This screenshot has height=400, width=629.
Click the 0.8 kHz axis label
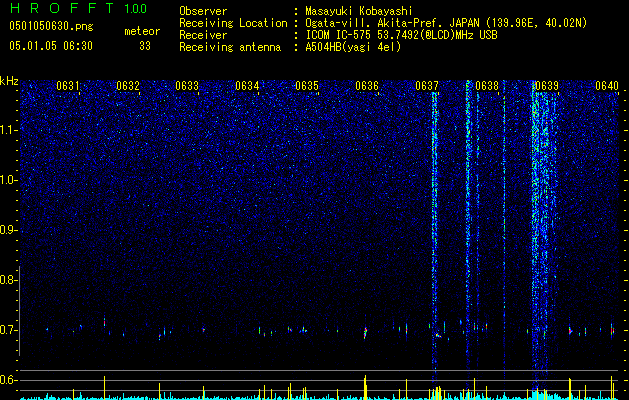point(8,280)
